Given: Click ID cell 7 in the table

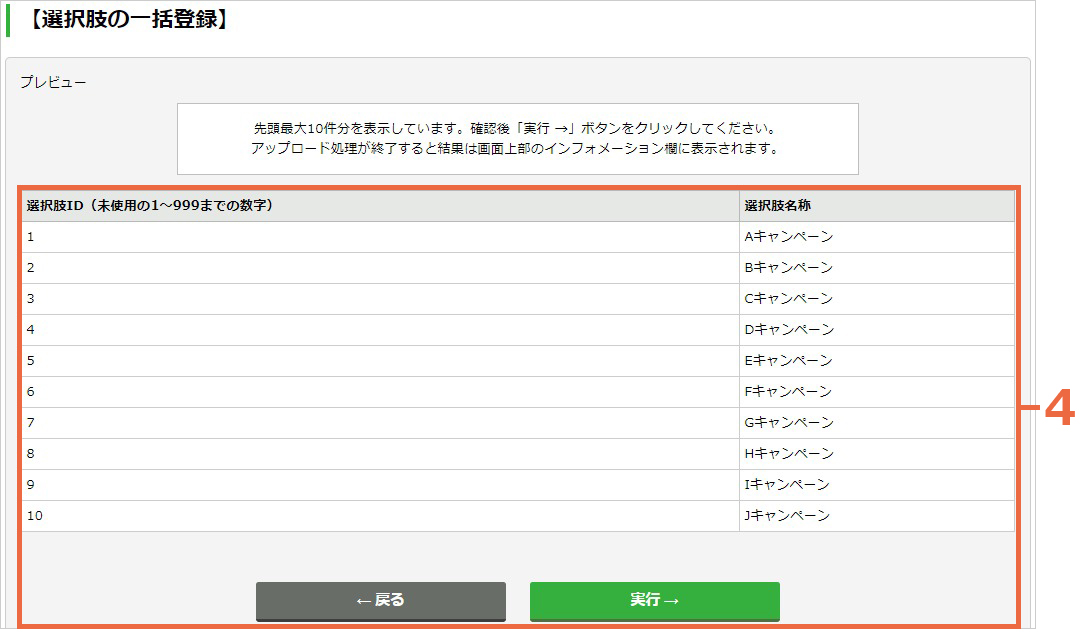Looking at the screenshot, I should [x=380, y=423].
